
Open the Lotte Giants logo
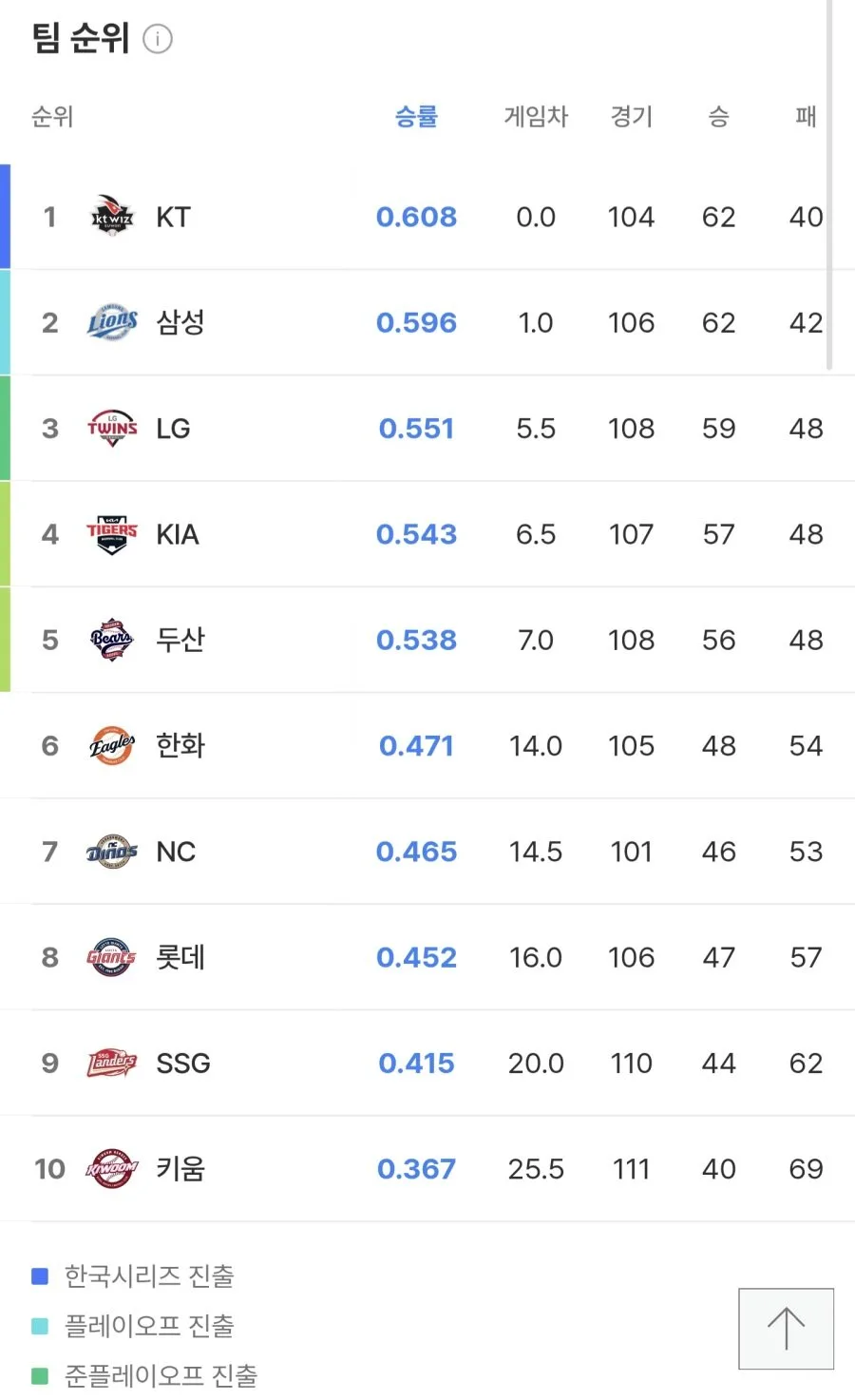tap(112, 957)
